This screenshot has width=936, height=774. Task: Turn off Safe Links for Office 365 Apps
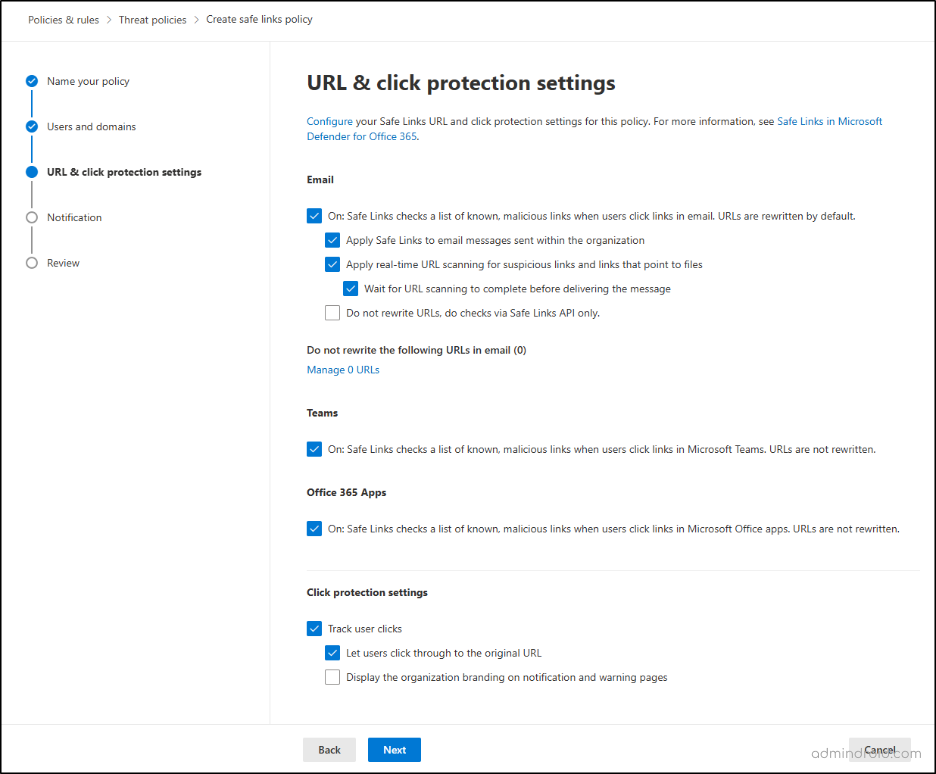[314, 528]
